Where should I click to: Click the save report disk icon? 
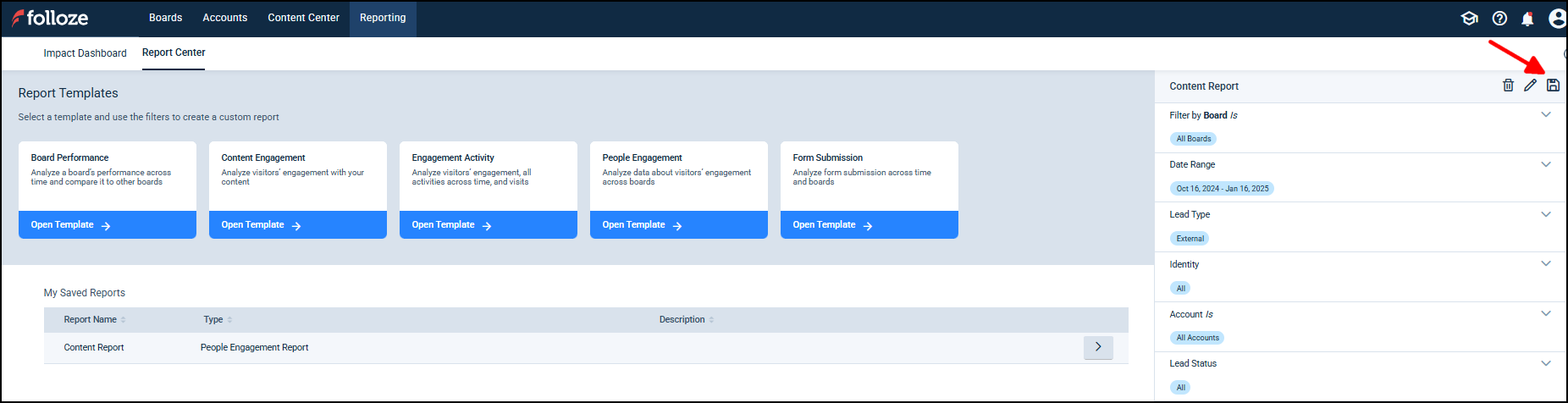pyautogui.click(x=1553, y=86)
